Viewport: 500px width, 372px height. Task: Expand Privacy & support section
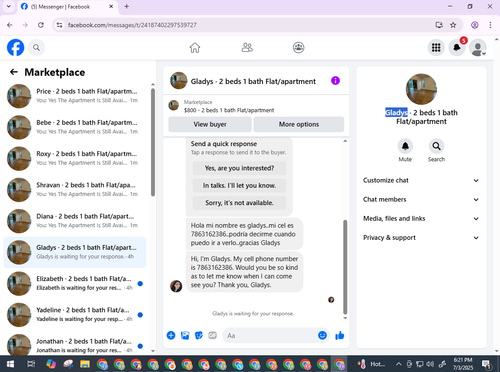tap(421, 237)
